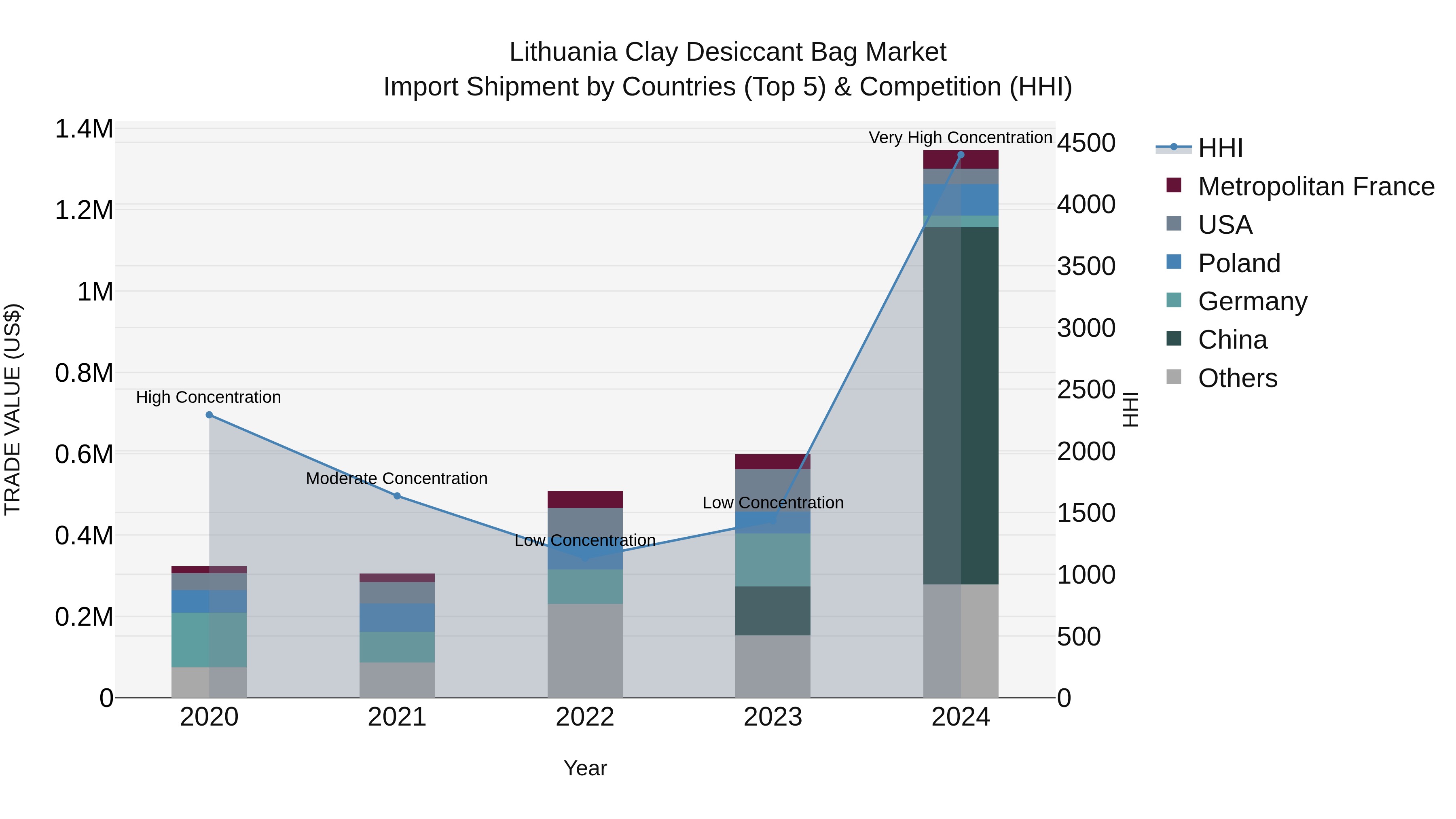This screenshot has width=1456, height=819.
Task: Click the 4500 right axis tick
Action: tap(1086, 142)
